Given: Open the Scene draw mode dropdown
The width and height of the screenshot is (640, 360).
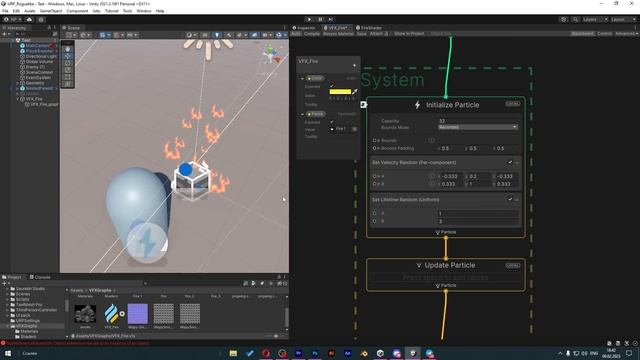Looking at the screenshot, I should pos(191,35).
